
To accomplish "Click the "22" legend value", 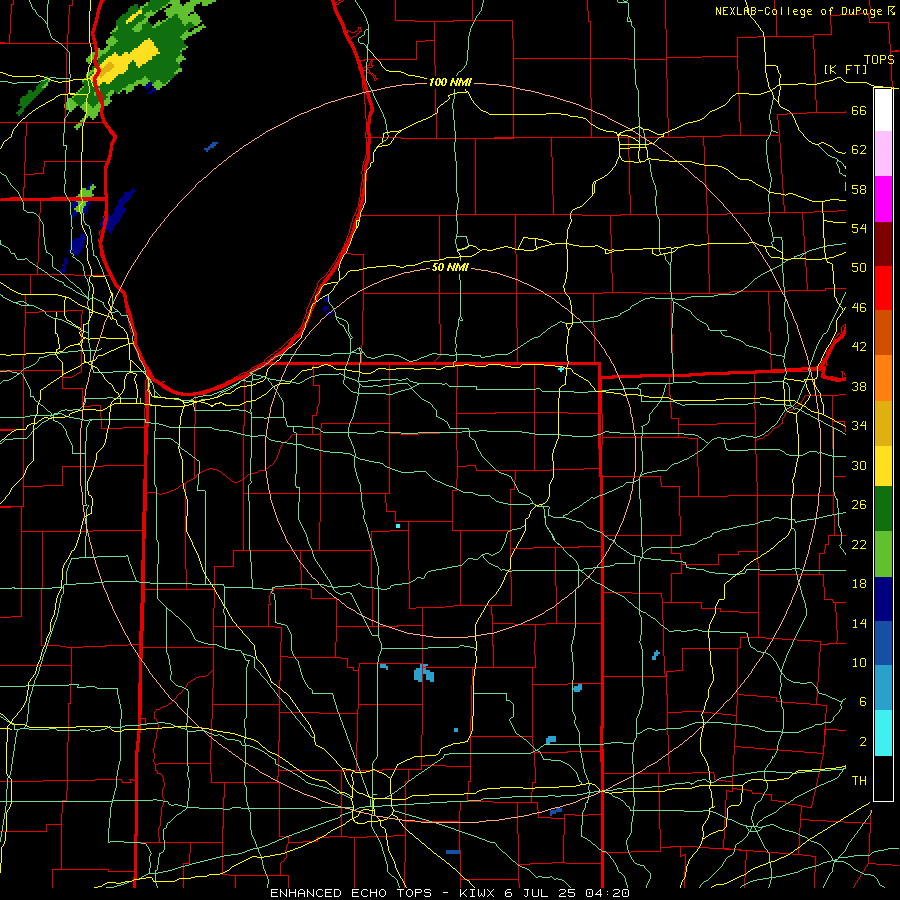I will click(x=859, y=545).
